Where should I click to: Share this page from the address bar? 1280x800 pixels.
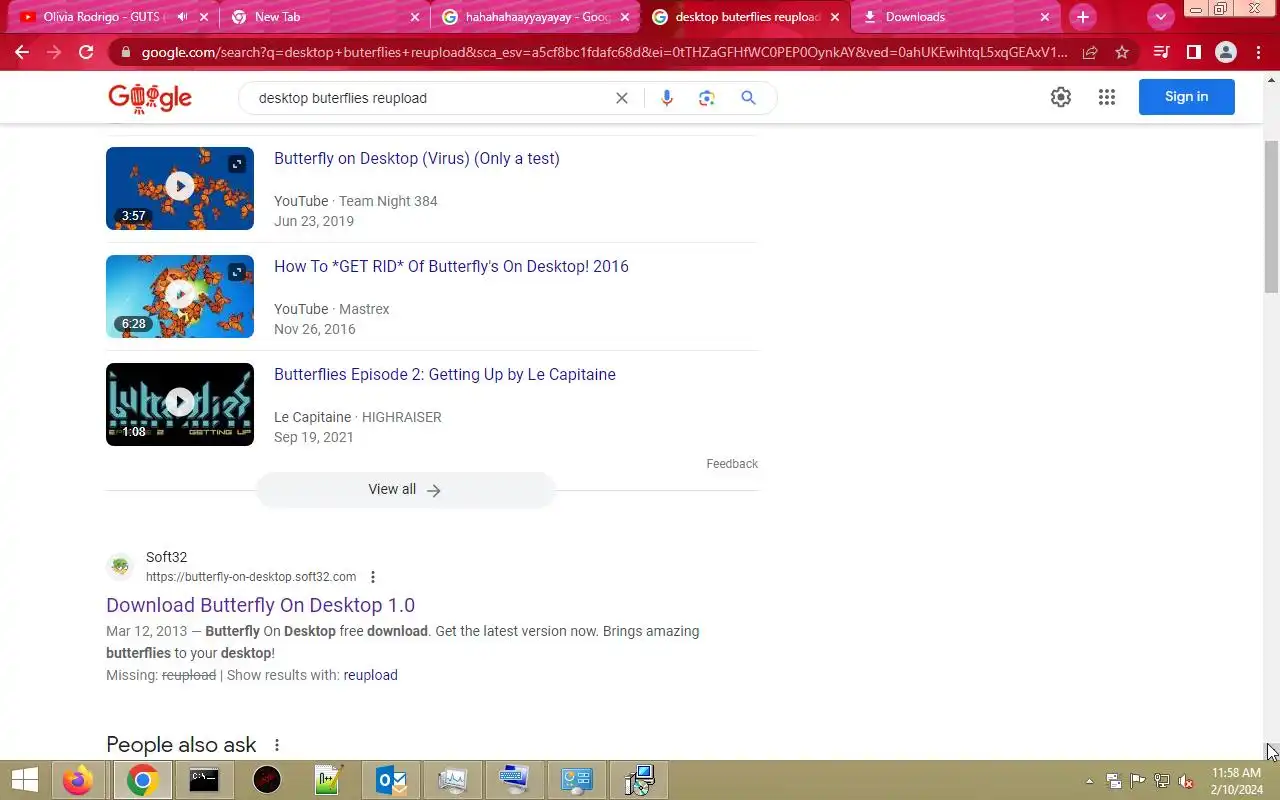point(1090,52)
